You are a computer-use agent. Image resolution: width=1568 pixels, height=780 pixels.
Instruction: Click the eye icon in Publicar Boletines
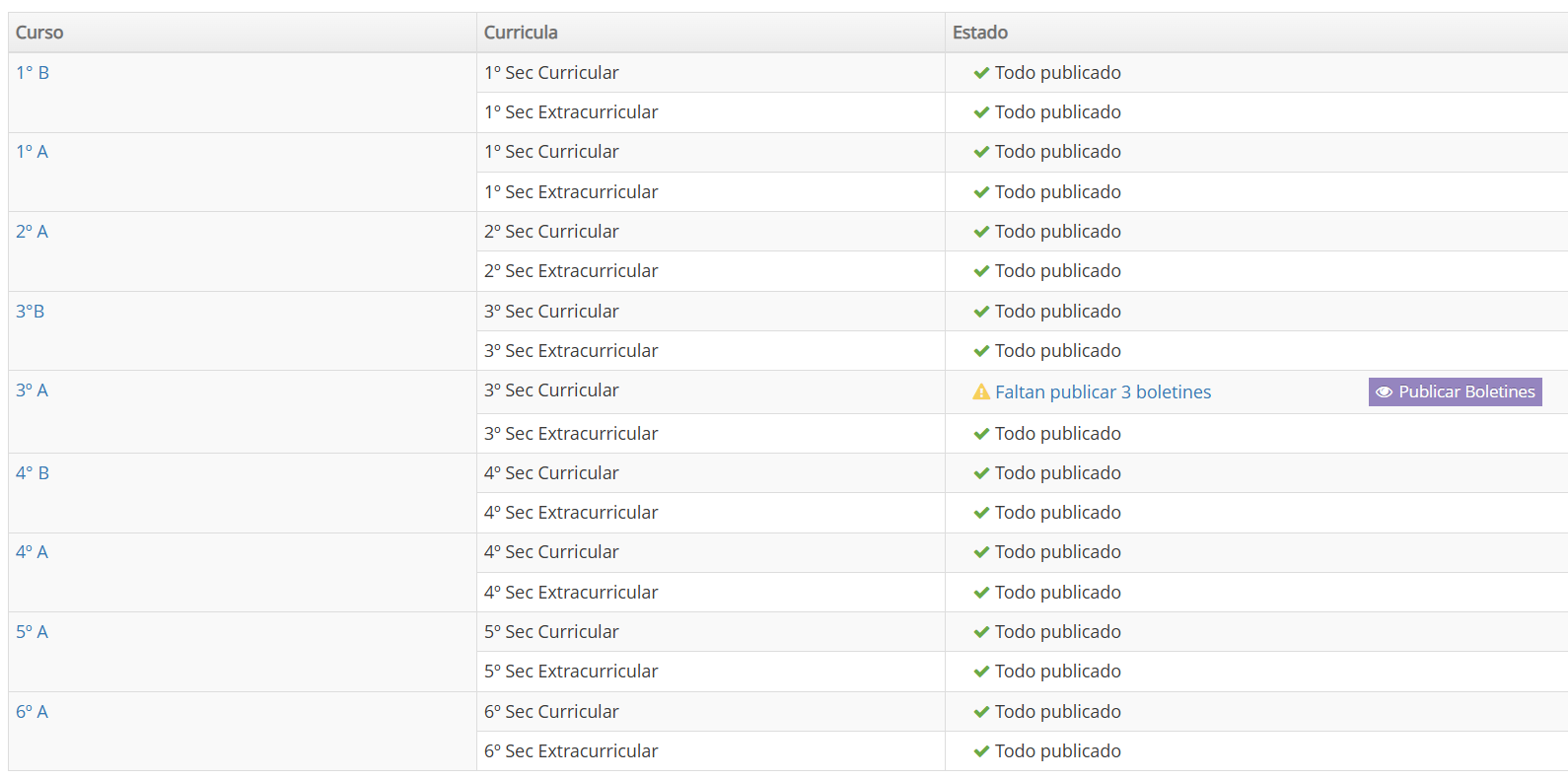tap(1385, 391)
